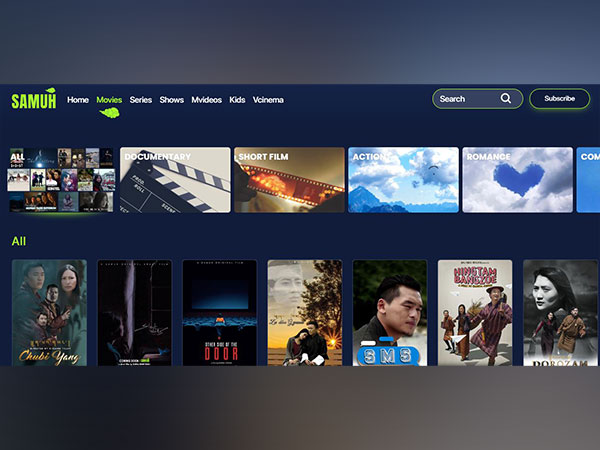Open the dark Coming Soon movie poster
The width and height of the screenshot is (600, 450).
[x=135, y=313]
